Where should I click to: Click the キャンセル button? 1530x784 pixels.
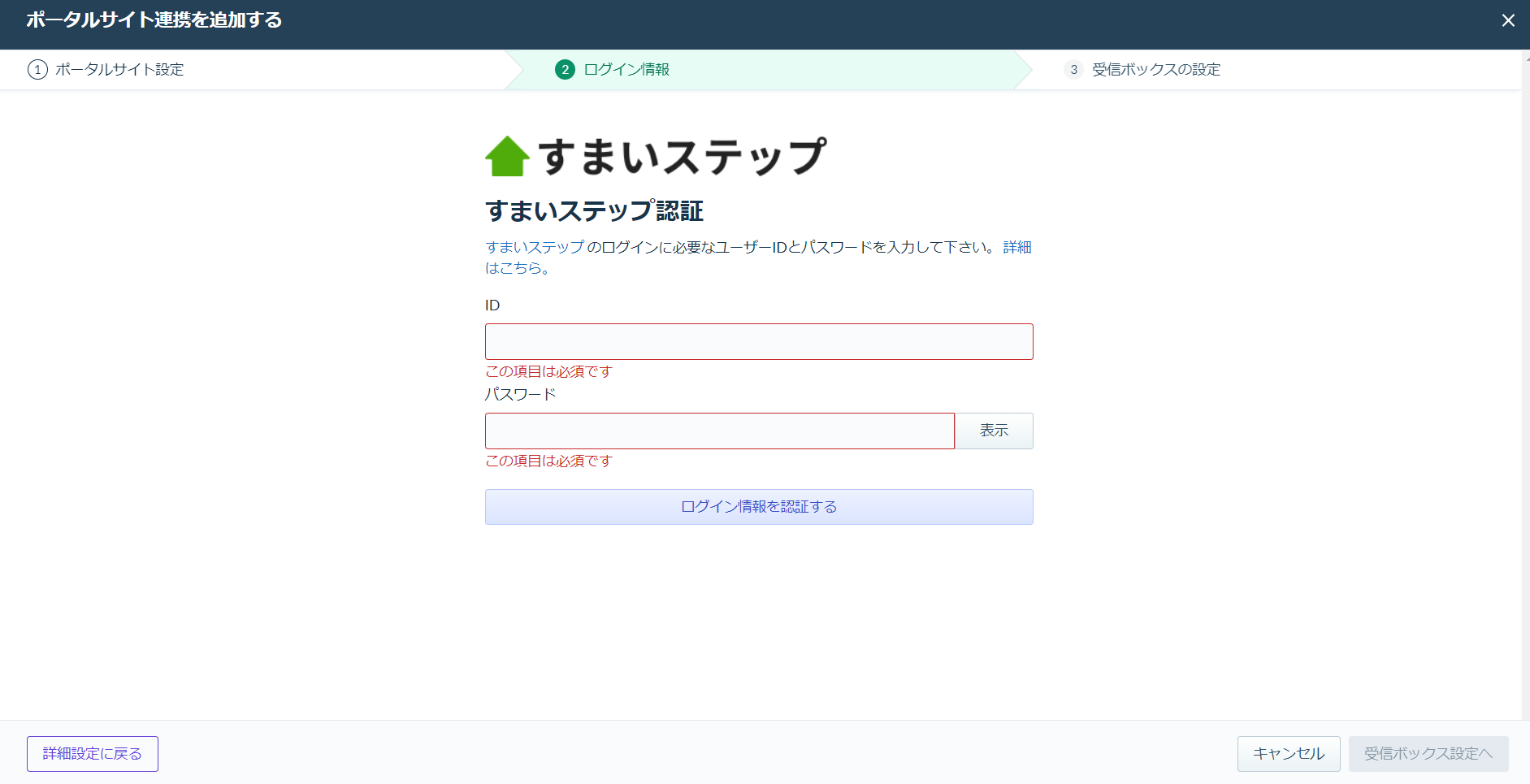(1289, 754)
